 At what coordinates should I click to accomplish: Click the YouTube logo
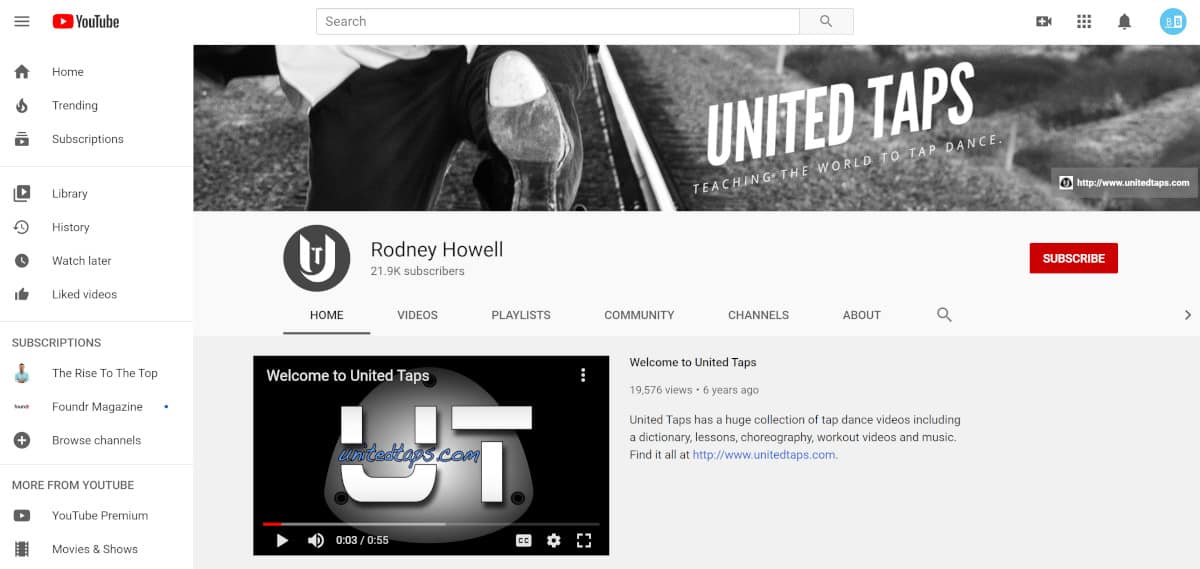pos(86,21)
